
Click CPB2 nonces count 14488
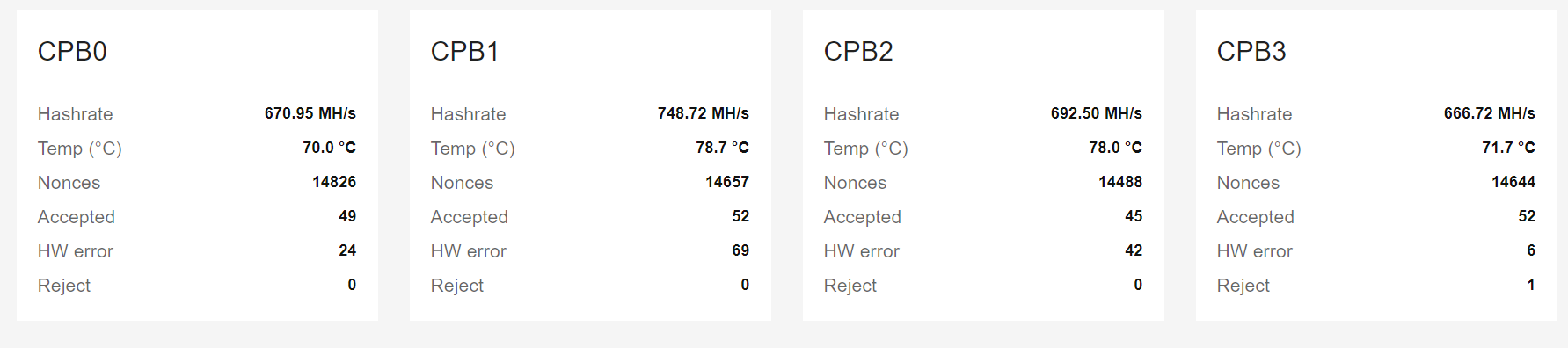point(1120,182)
